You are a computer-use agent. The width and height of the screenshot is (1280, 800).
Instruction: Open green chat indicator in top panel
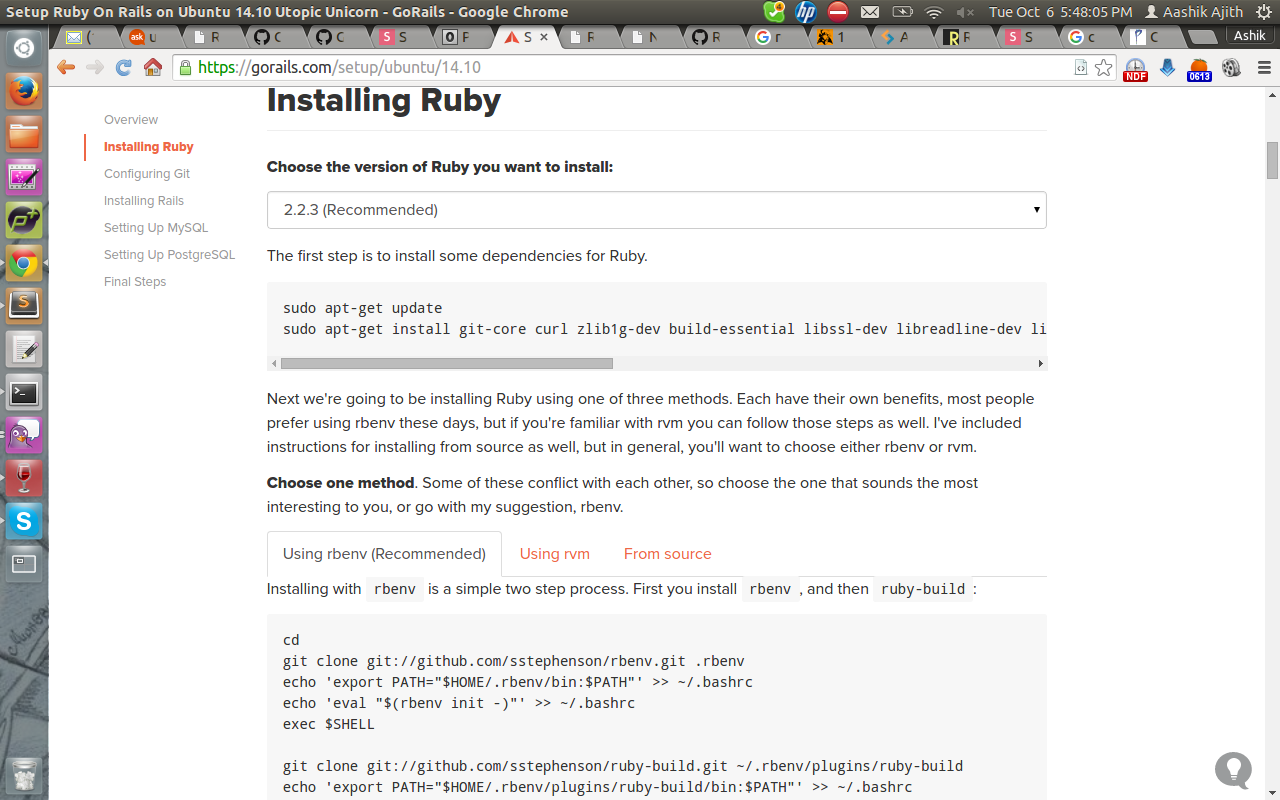pyautogui.click(x=774, y=12)
